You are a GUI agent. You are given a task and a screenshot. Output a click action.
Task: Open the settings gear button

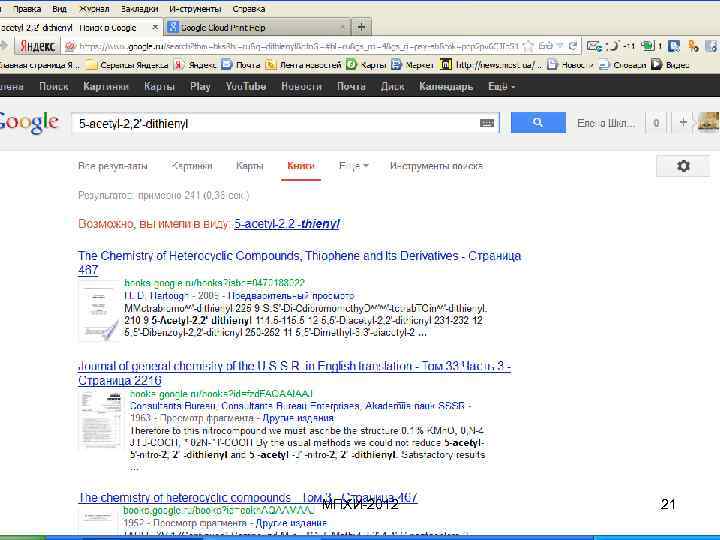tap(683, 166)
